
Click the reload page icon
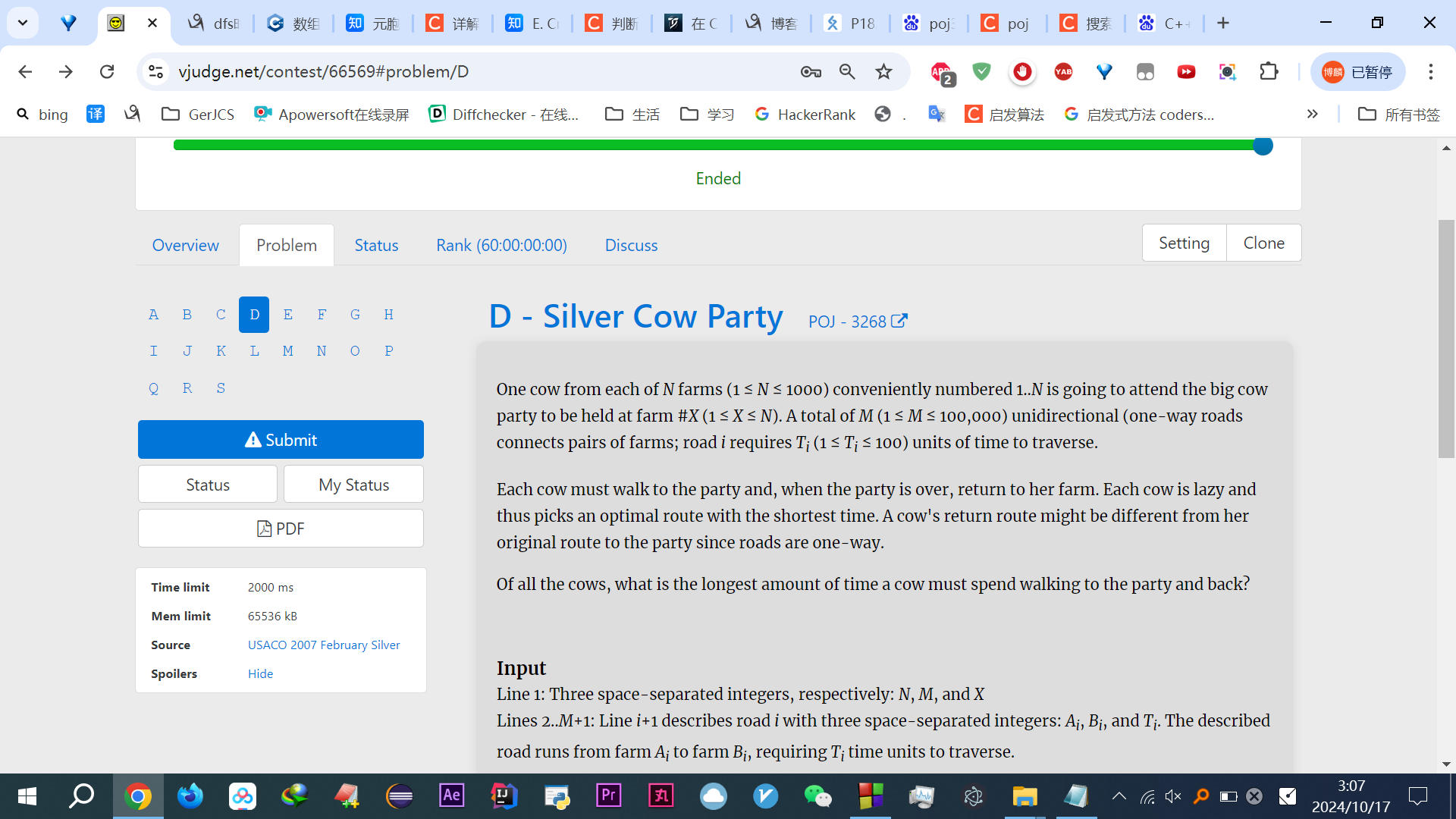(x=107, y=71)
